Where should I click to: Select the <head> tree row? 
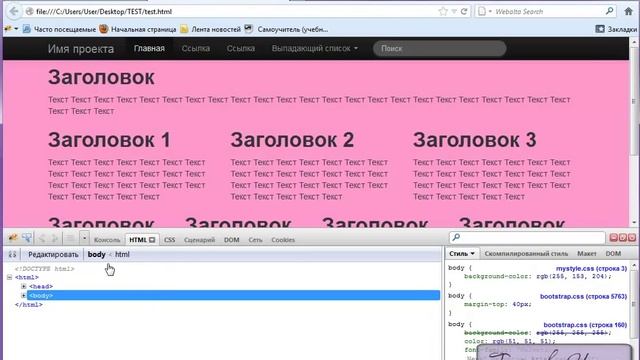click(x=41, y=287)
